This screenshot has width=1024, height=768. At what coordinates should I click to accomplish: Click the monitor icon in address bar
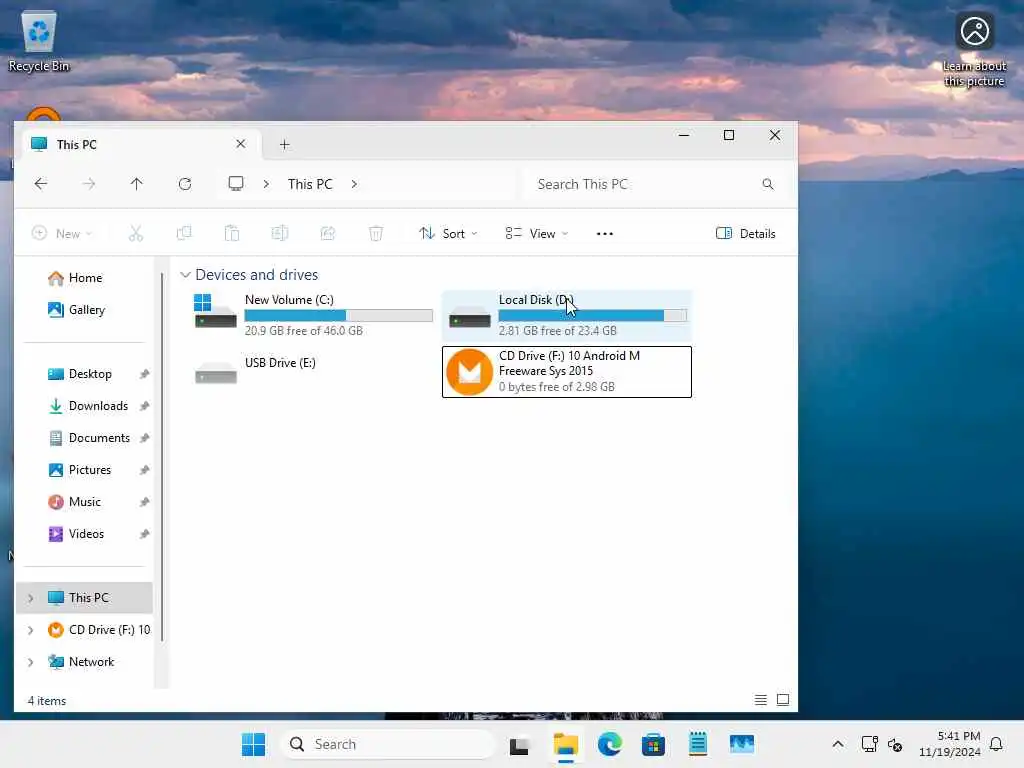[x=236, y=184]
